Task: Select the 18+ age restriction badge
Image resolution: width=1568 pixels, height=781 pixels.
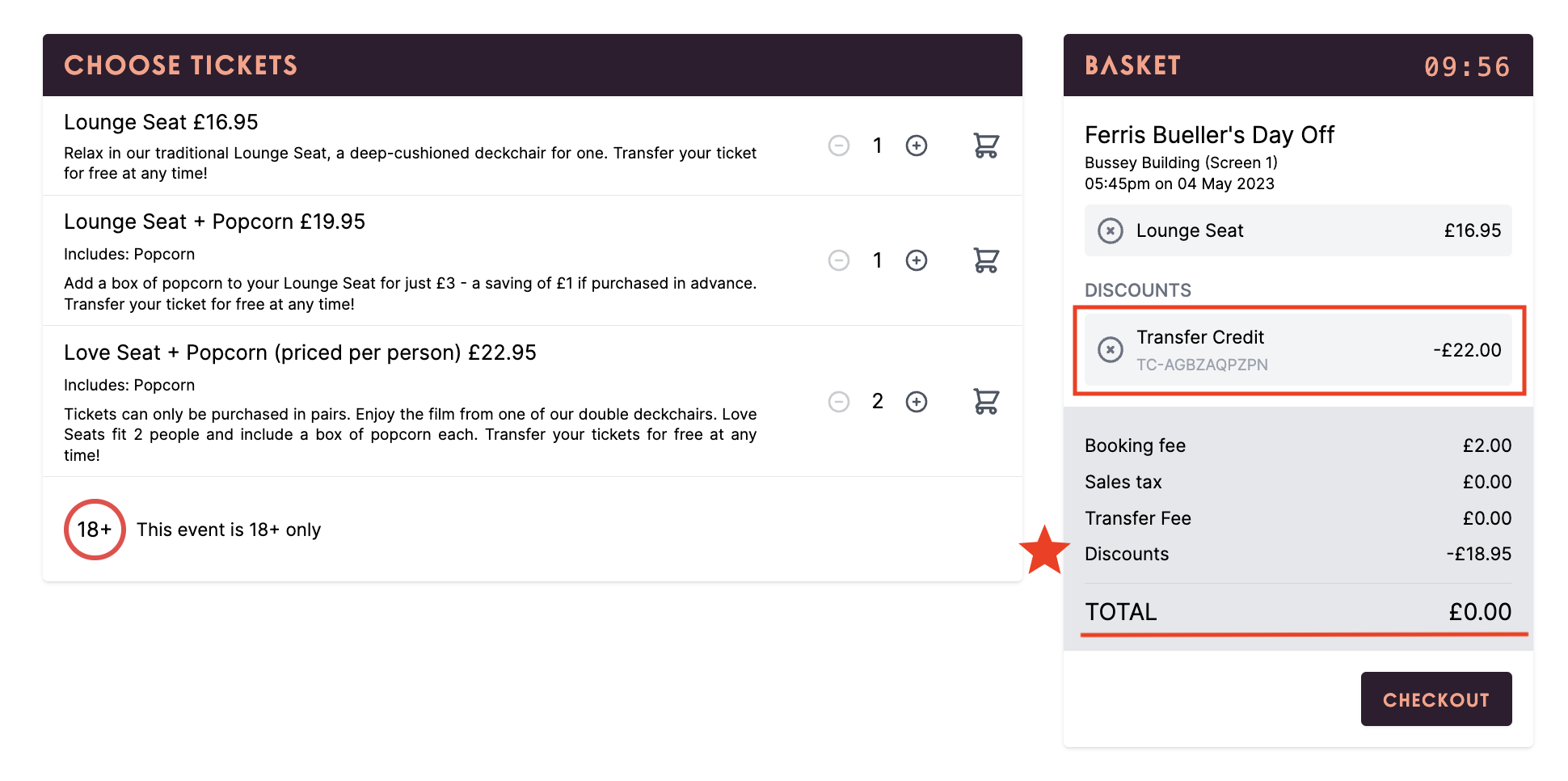Action: [x=95, y=530]
